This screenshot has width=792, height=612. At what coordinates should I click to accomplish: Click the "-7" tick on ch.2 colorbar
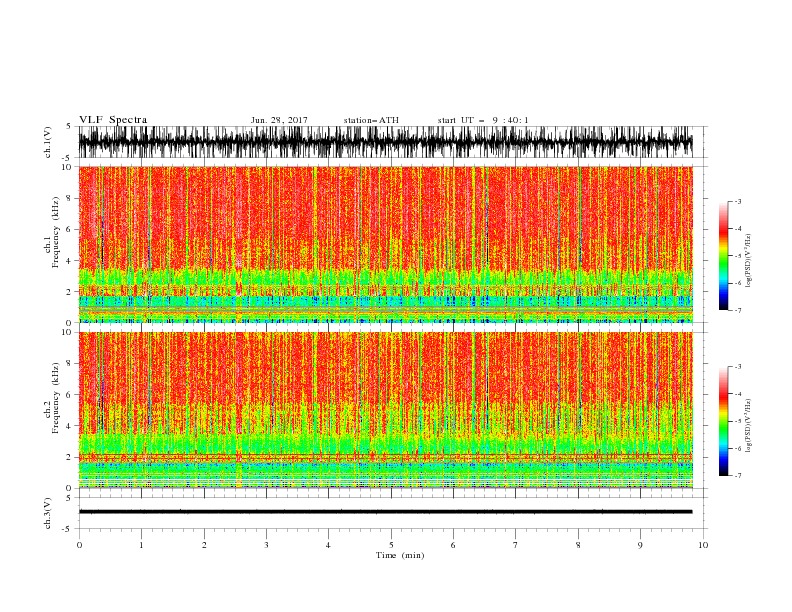click(738, 475)
